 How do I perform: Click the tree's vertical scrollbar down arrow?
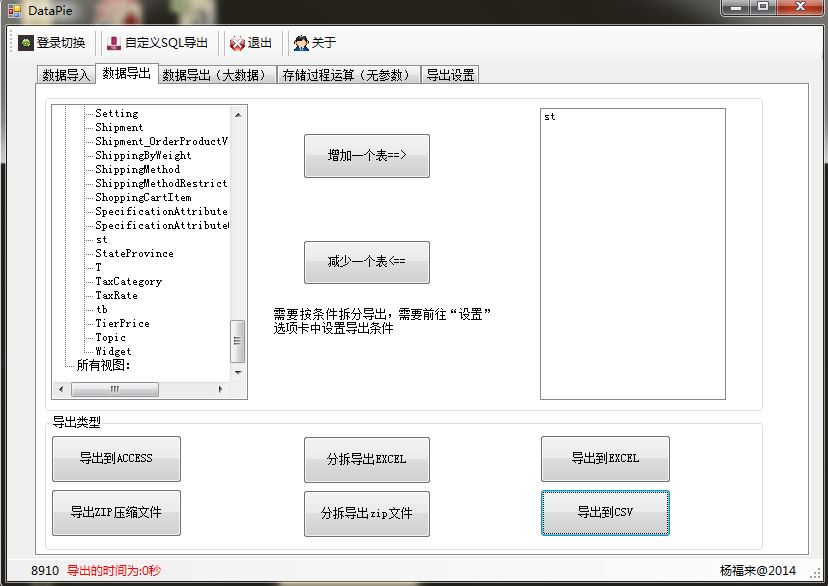238,373
